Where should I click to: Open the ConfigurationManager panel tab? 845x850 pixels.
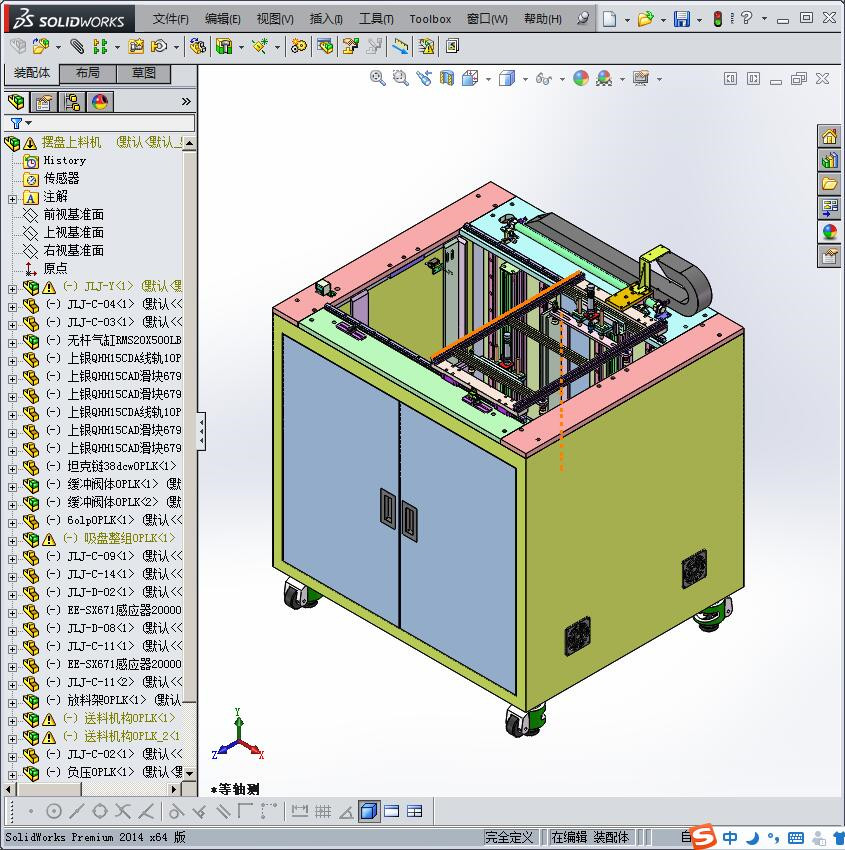click(x=72, y=101)
